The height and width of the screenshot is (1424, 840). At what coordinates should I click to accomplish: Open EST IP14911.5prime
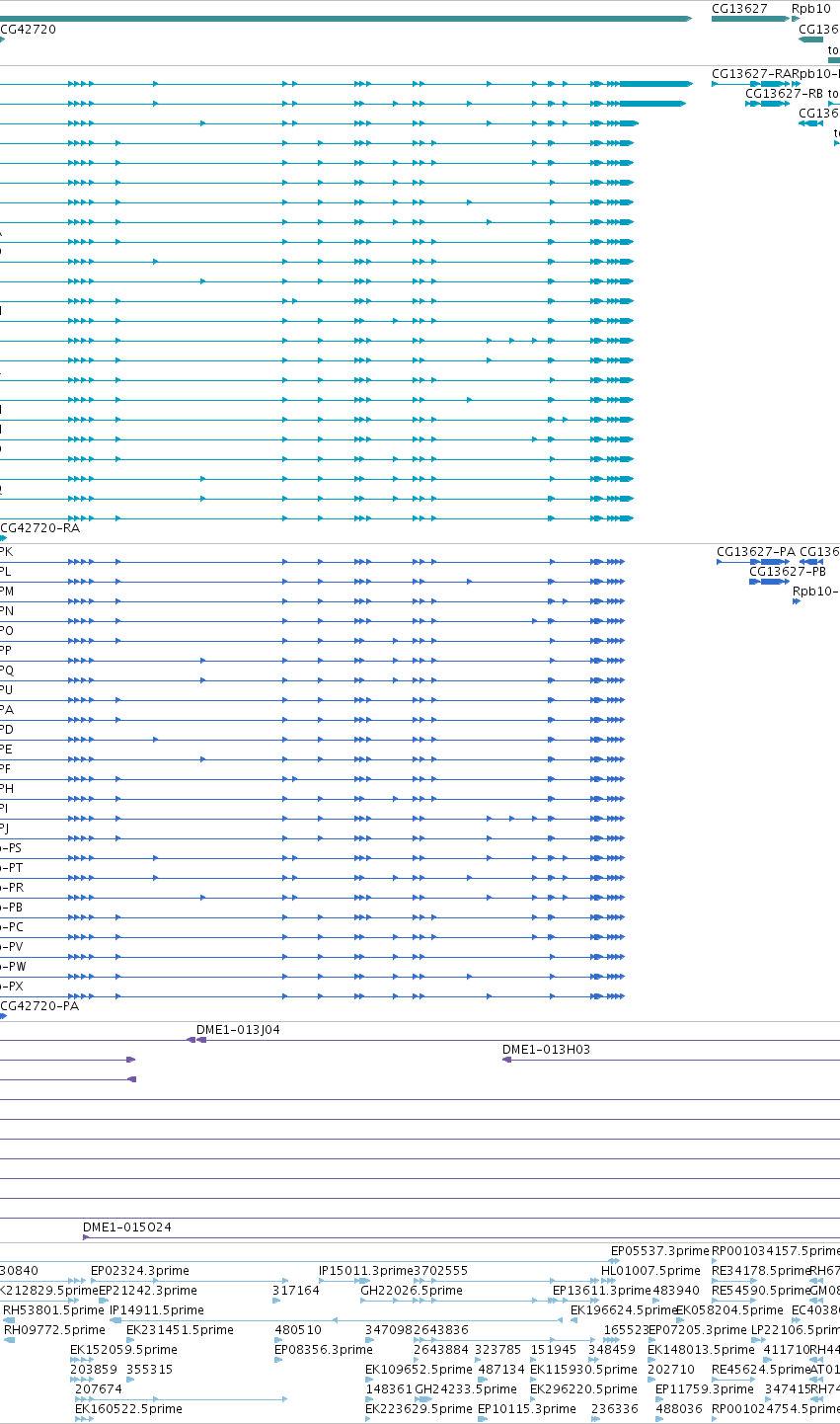tap(157, 1310)
